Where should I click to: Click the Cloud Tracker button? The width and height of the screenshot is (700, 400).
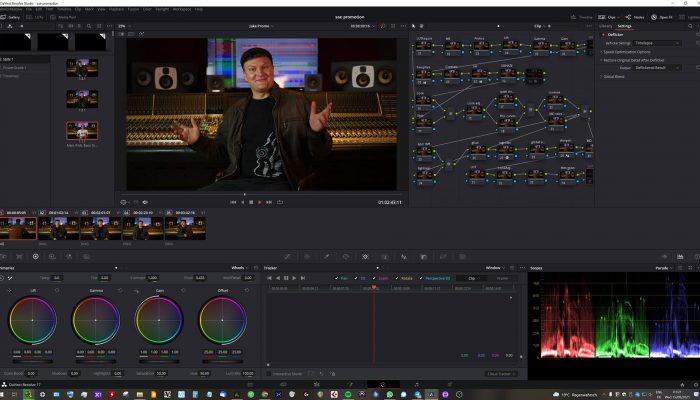(x=501, y=374)
